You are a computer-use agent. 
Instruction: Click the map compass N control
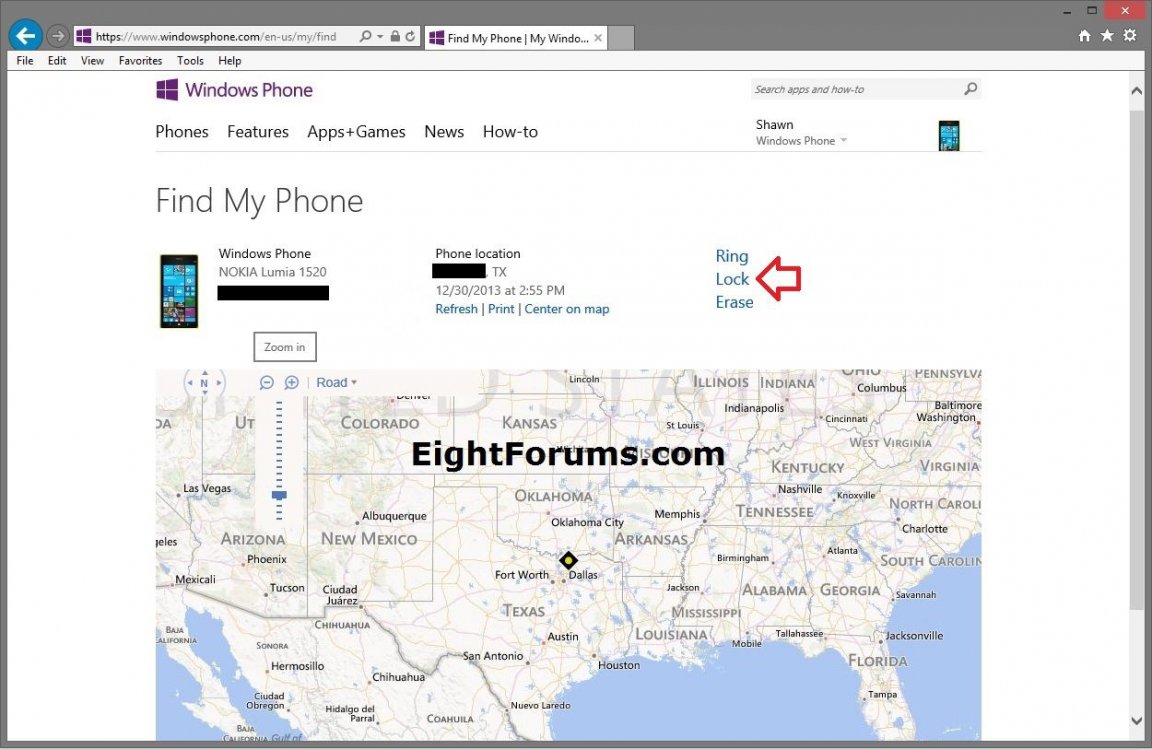click(204, 383)
